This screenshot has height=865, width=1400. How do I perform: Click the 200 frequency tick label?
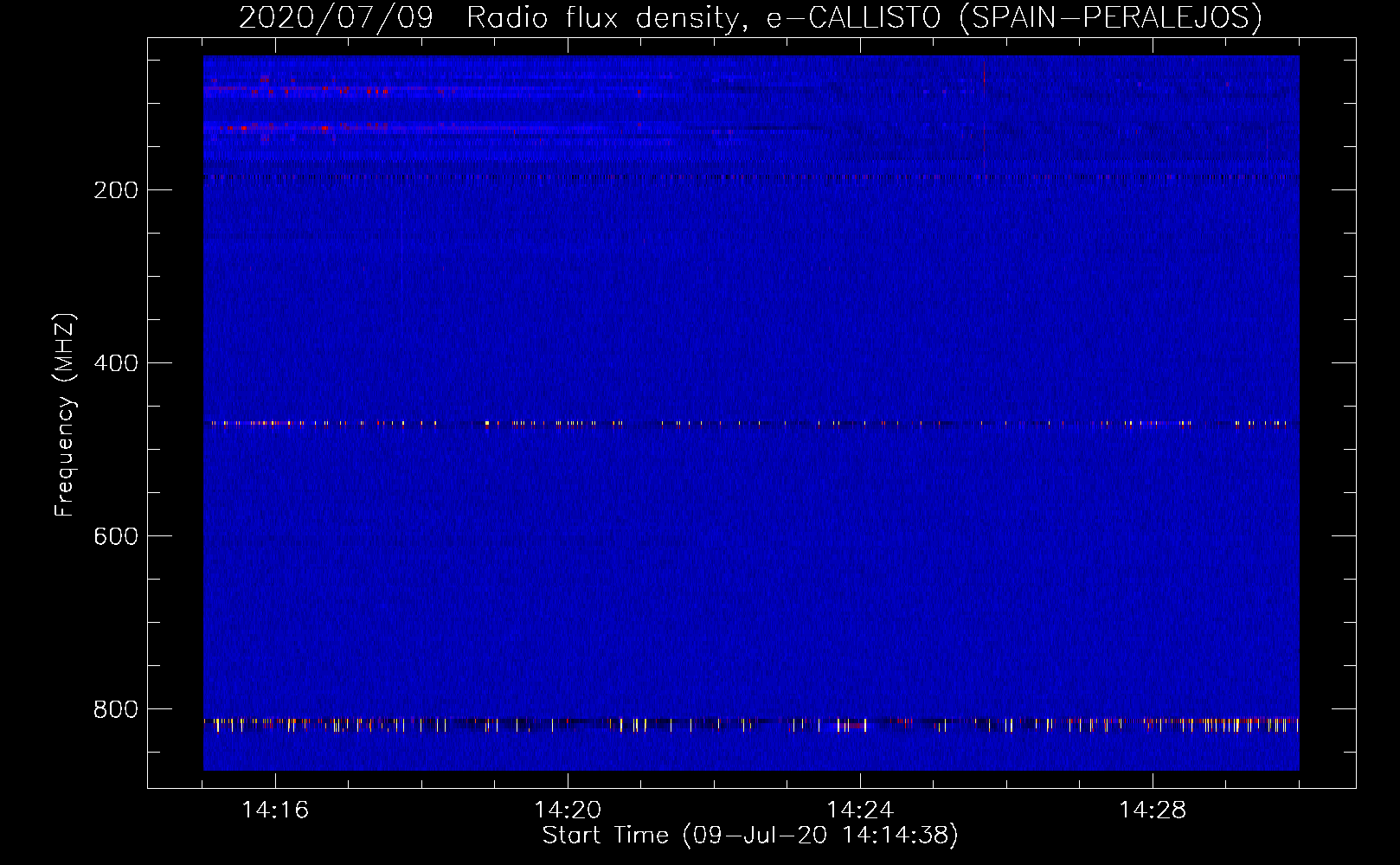(116, 190)
